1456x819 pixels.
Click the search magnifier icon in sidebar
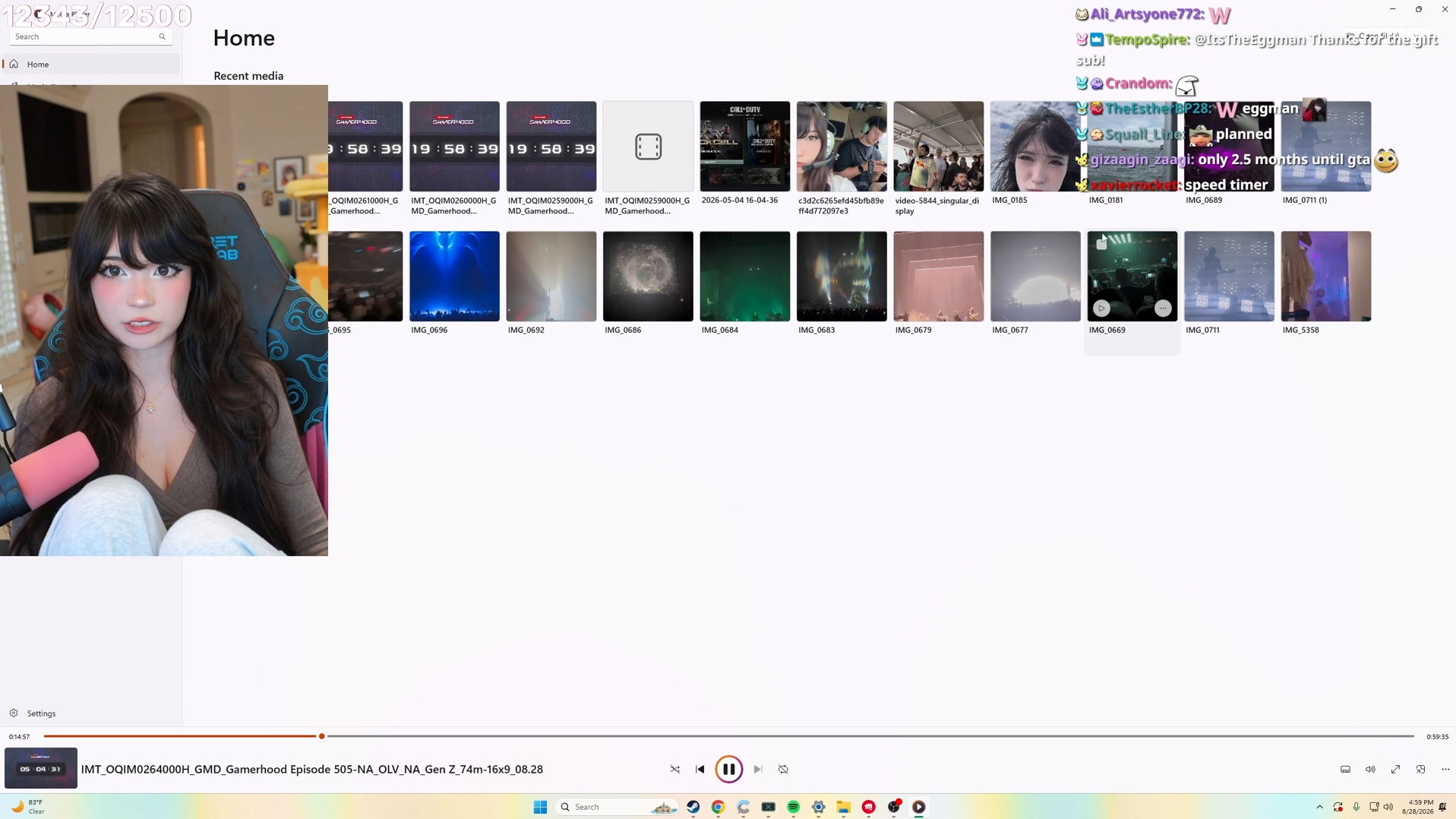tap(162, 36)
